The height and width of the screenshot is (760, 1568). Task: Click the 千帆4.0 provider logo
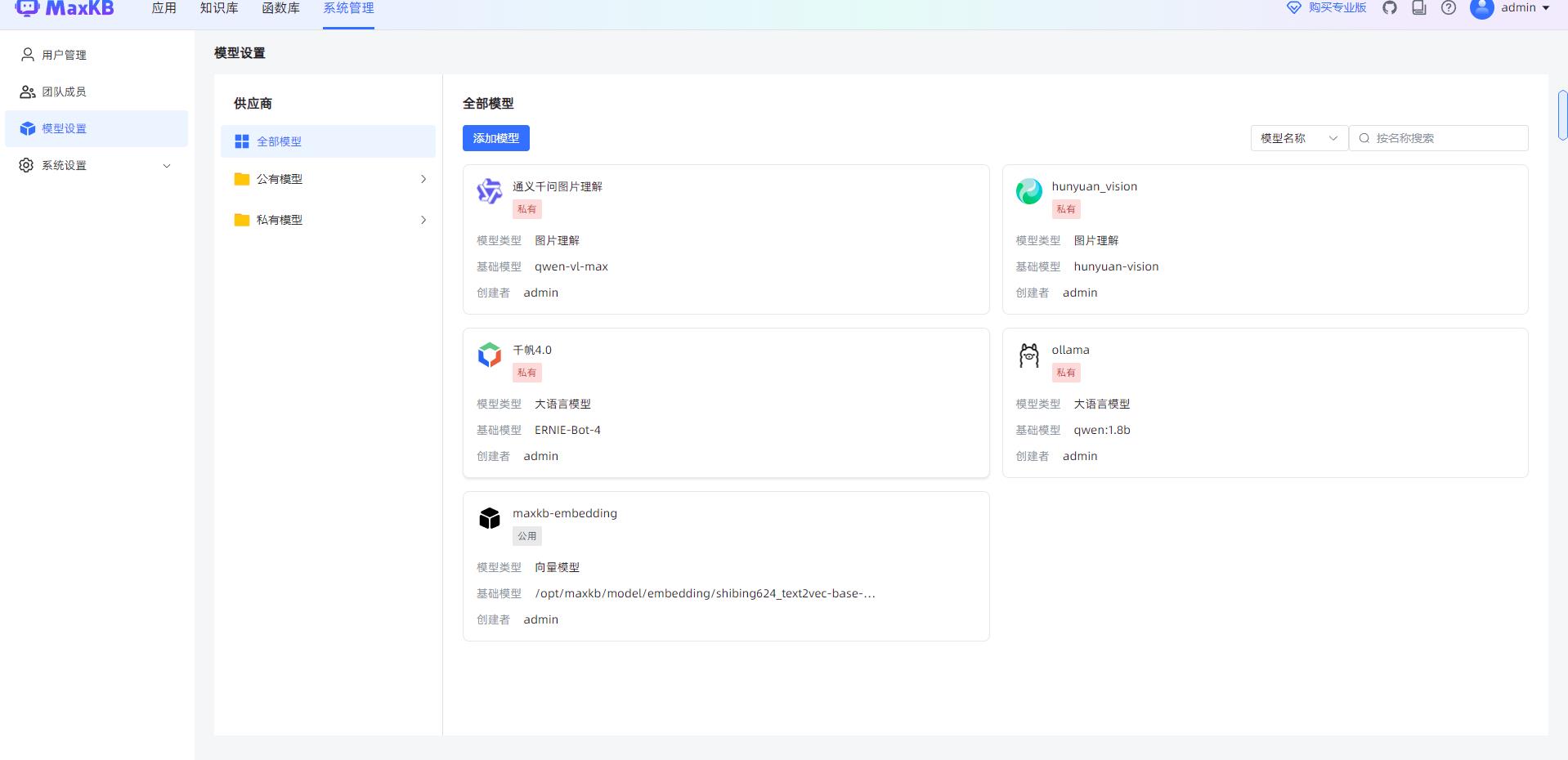click(x=490, y=355)
